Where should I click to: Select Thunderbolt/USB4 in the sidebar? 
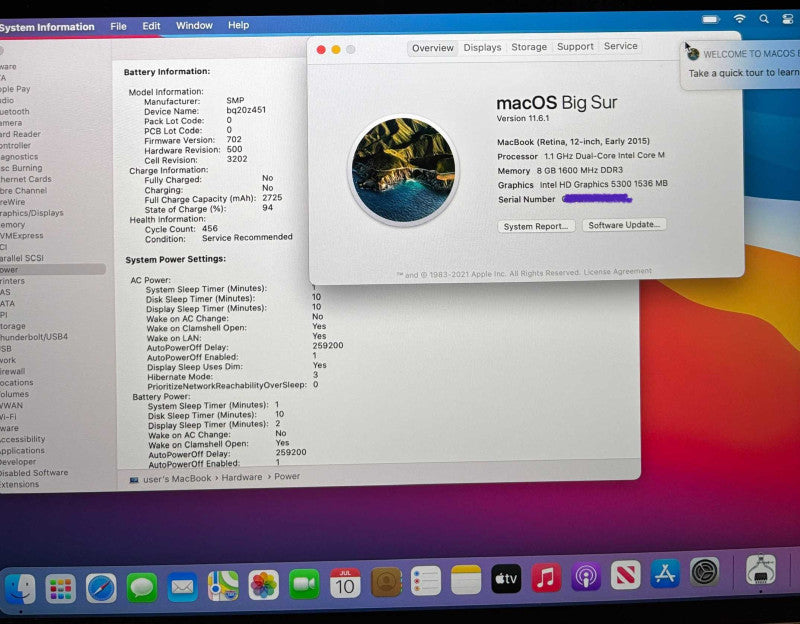(x=34, y=337)
